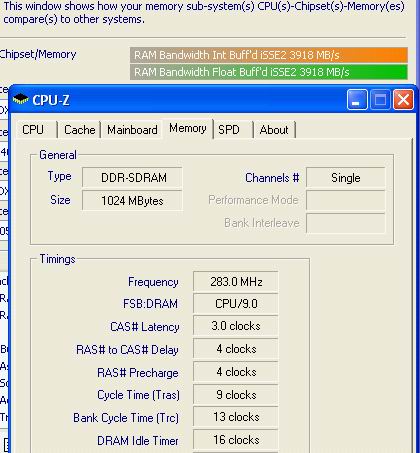Click the RAS# to CAS# Delay label
The image size is (420, 453).
coord(127,350)
